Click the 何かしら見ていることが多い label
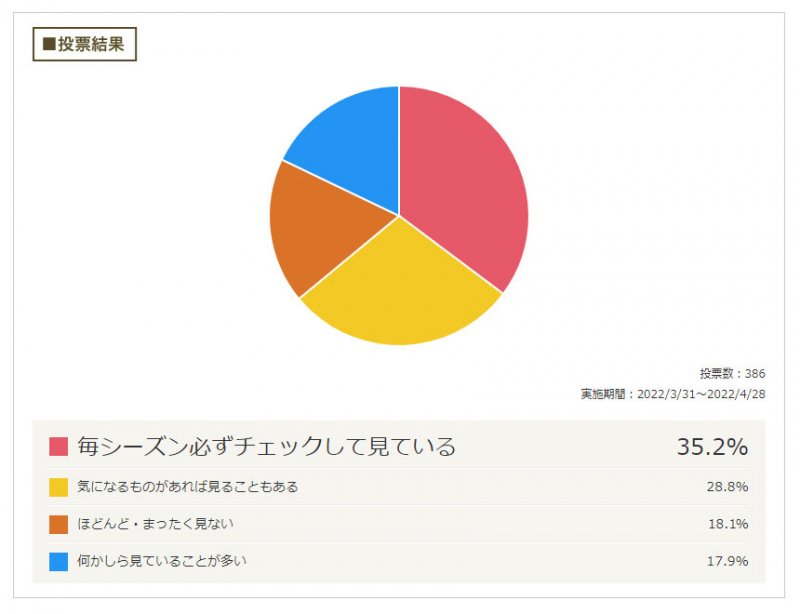The width and height of the screenshot is (800, 614). (162, 561)
